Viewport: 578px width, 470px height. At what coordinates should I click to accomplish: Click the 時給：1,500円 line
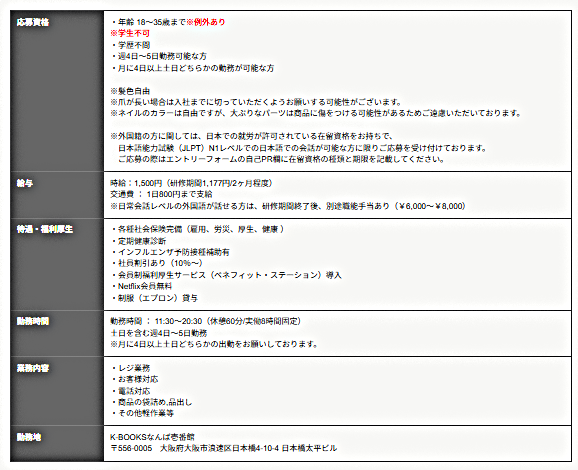[x=191, y=183]
